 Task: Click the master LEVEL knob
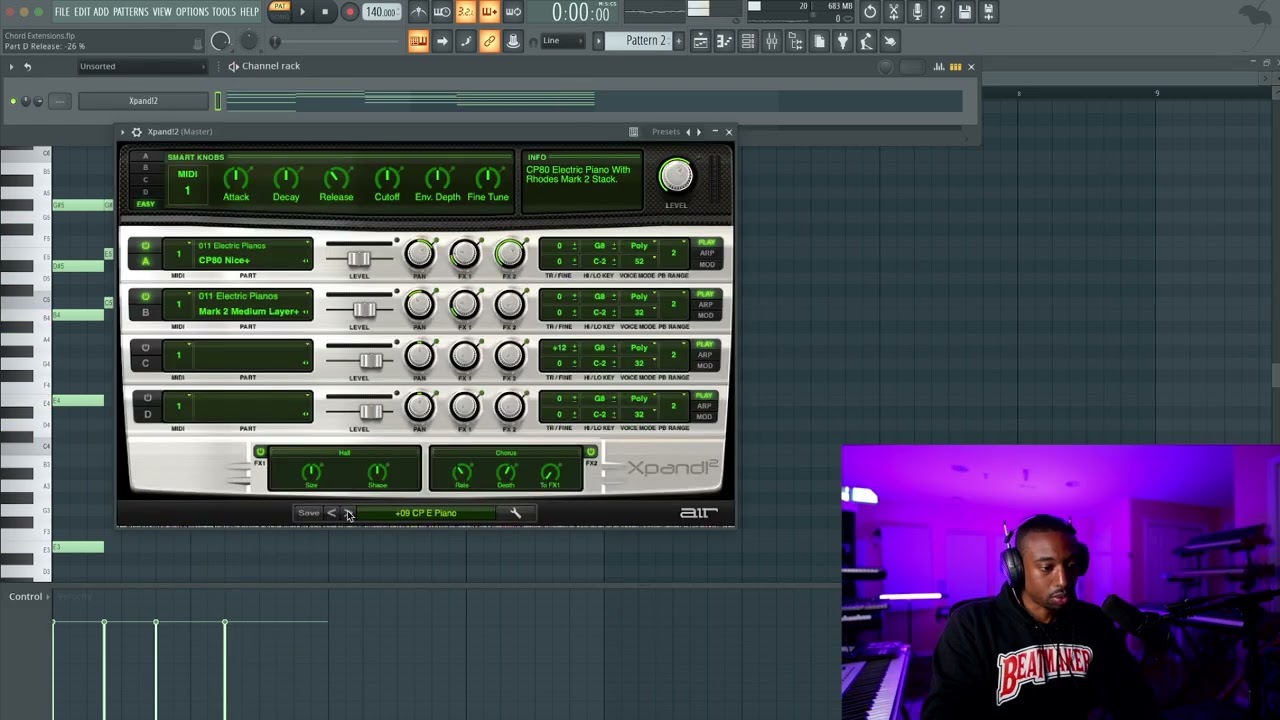tap(676, 176)
